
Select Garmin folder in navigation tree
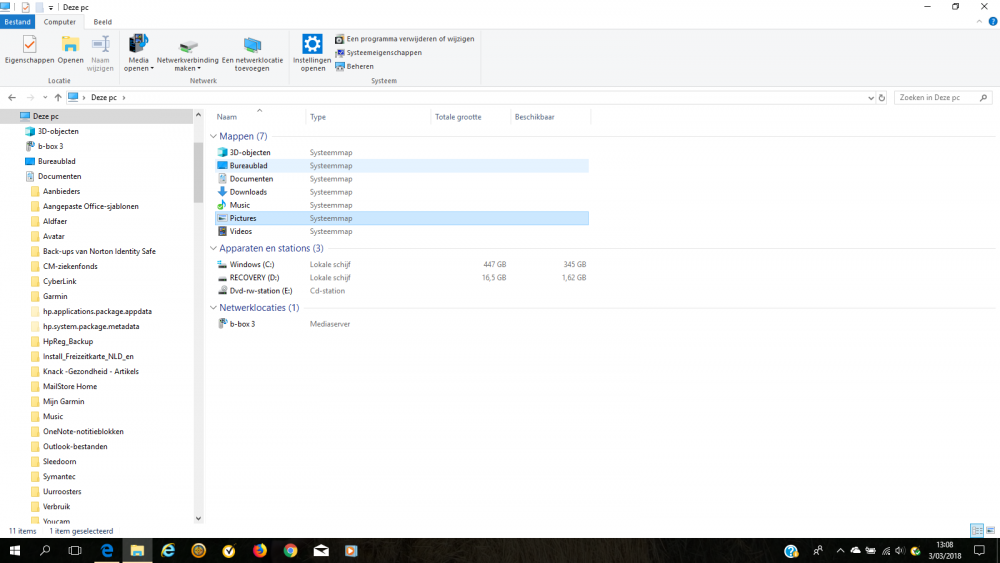click(55, 296)
